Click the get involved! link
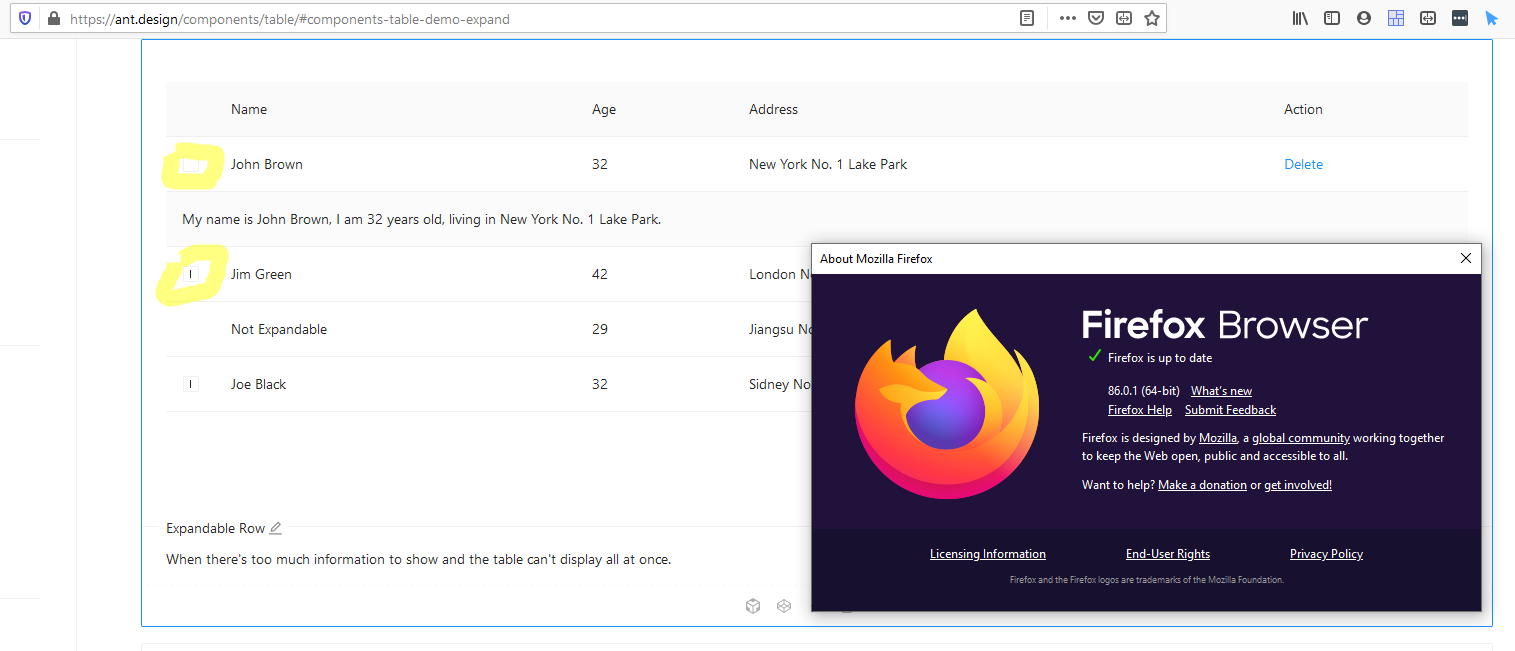Viewport: 1515px width, 651px height. tap(1298, 485)
